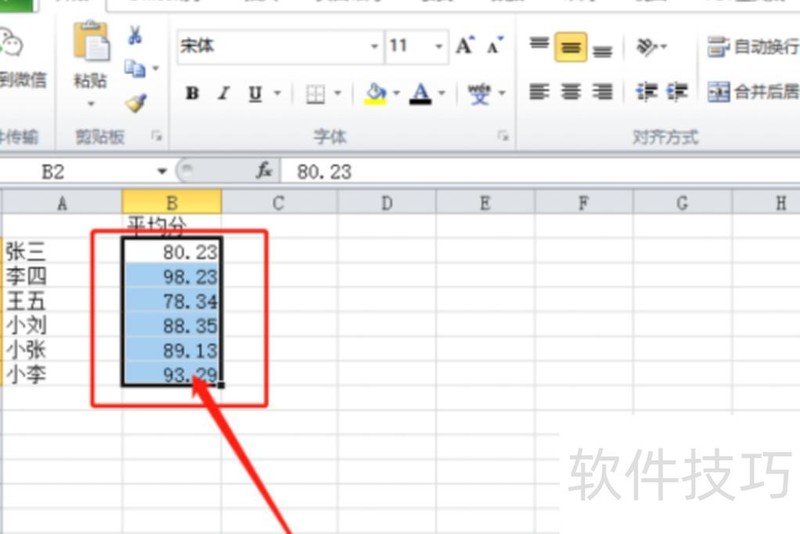Apply black font color A

click(x=420, y=94)
